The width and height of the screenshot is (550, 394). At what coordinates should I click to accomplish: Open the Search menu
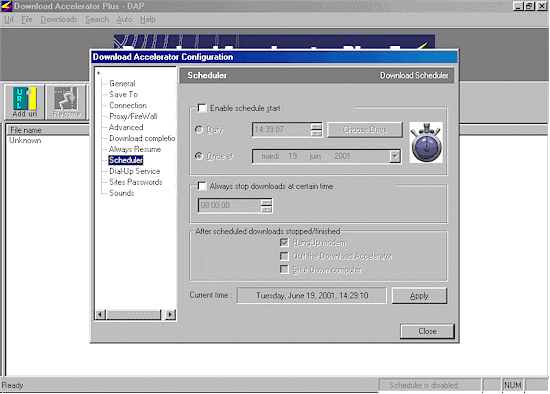(x=97, y=20)
